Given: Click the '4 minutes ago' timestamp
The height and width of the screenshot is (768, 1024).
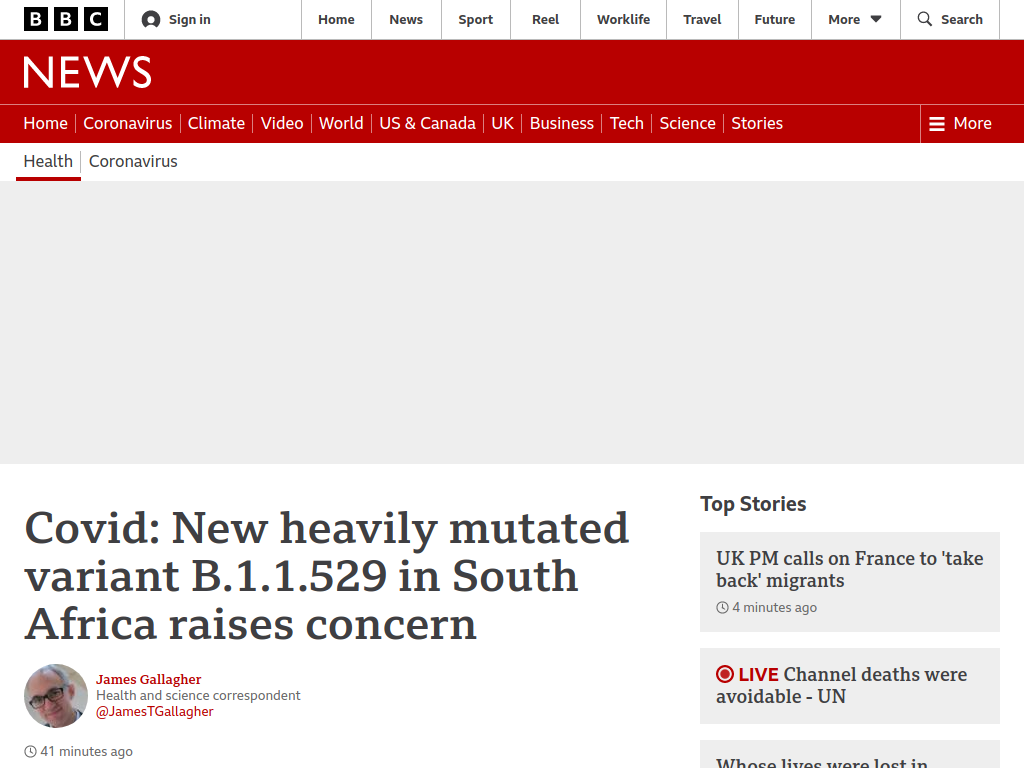Looking at the screenshot, I should pos(775,608).
